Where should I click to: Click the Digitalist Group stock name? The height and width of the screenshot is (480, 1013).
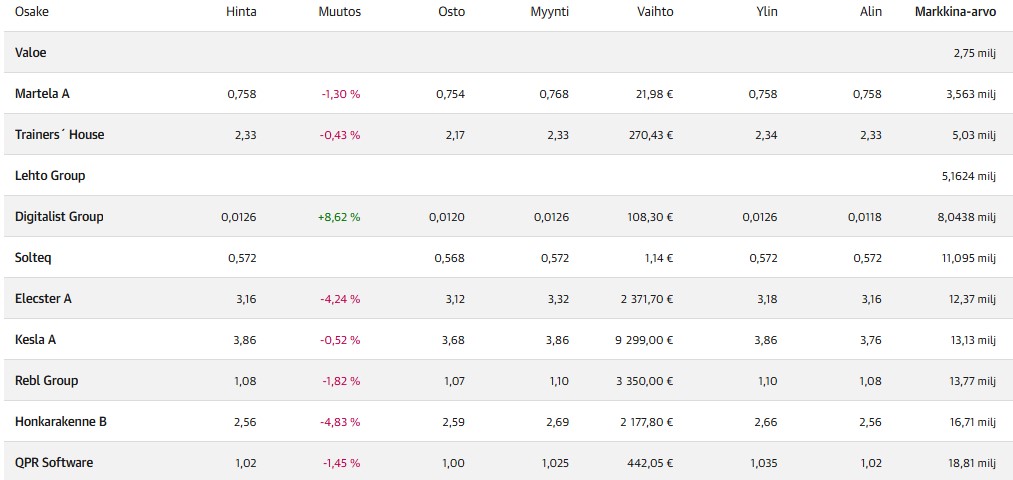pyautogui.click(x=59, y=217)
